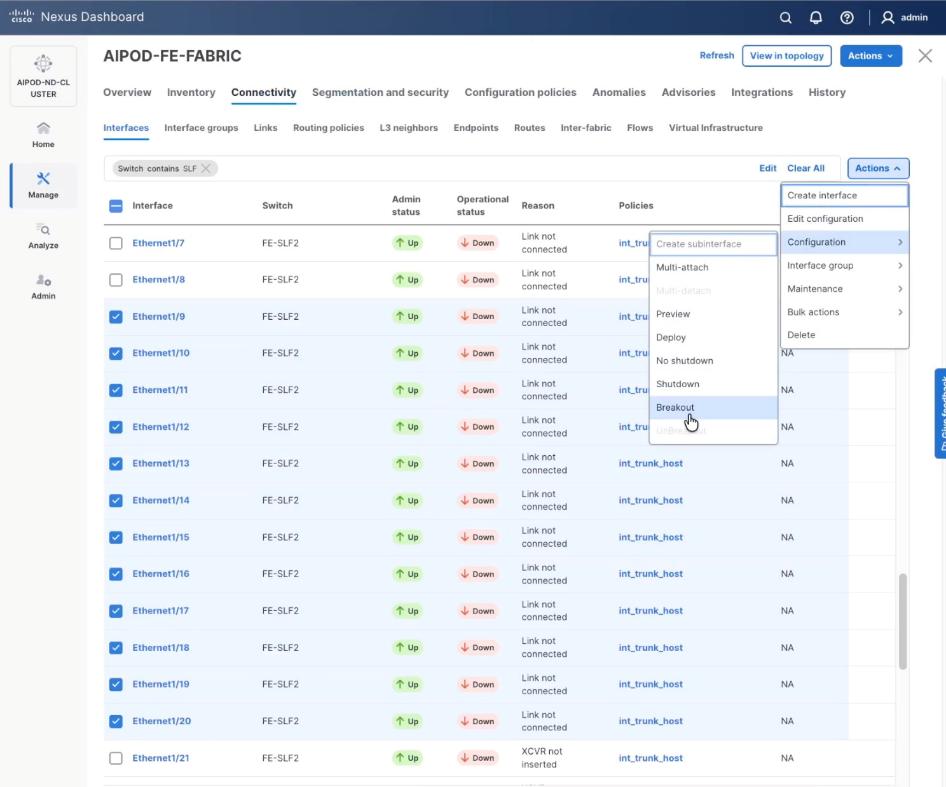Open the Ethernet1/13 interface link
The height and width of the screenshot is (787, 946).
click(x=160, y=464)
